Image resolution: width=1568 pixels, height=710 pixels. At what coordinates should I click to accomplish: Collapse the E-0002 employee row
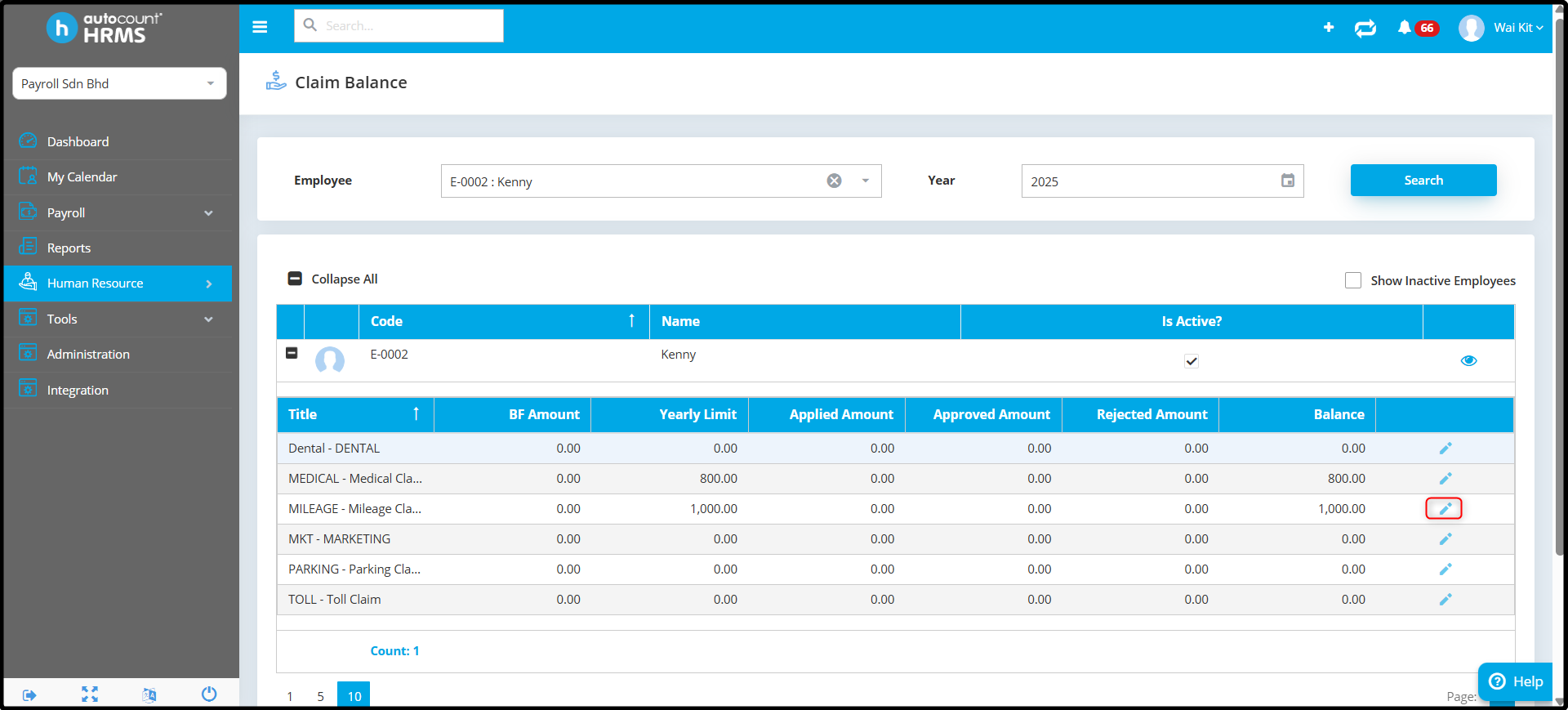292,353
